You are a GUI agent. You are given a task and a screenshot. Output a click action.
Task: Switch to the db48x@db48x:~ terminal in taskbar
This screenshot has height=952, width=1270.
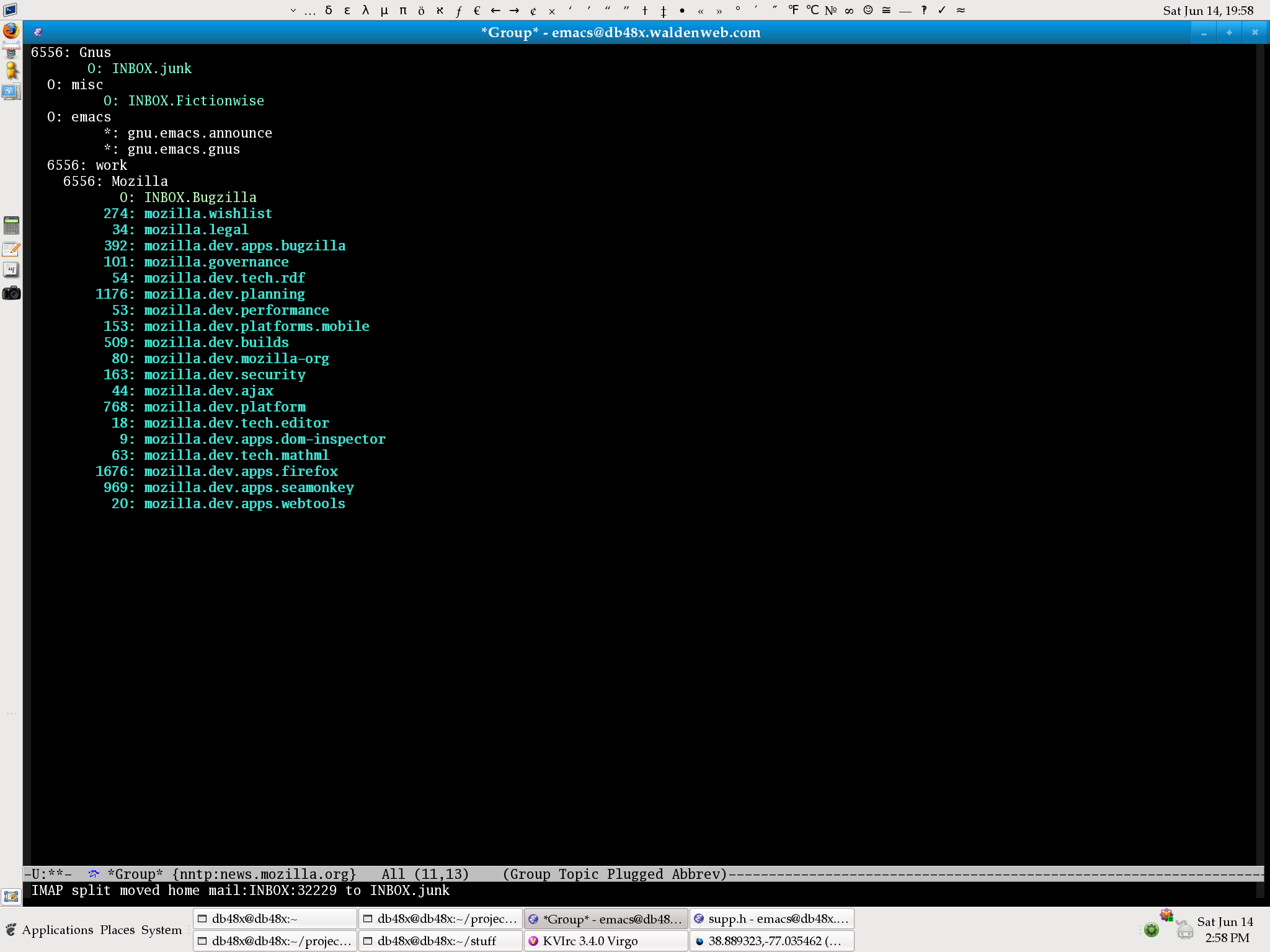pos(275,919)
